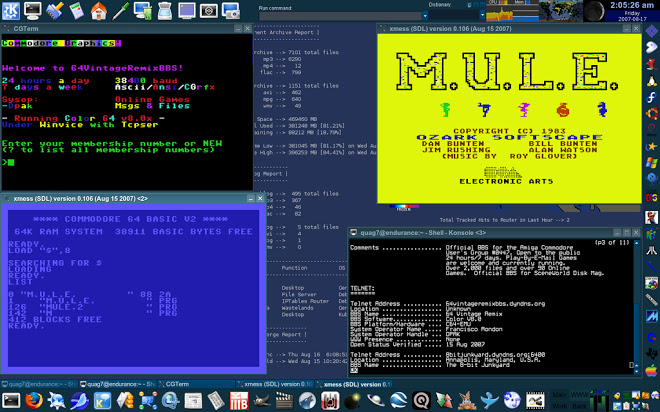Select first xmess (SDL) taskbar entry
The image size is (660, 412).
(274, 384)
